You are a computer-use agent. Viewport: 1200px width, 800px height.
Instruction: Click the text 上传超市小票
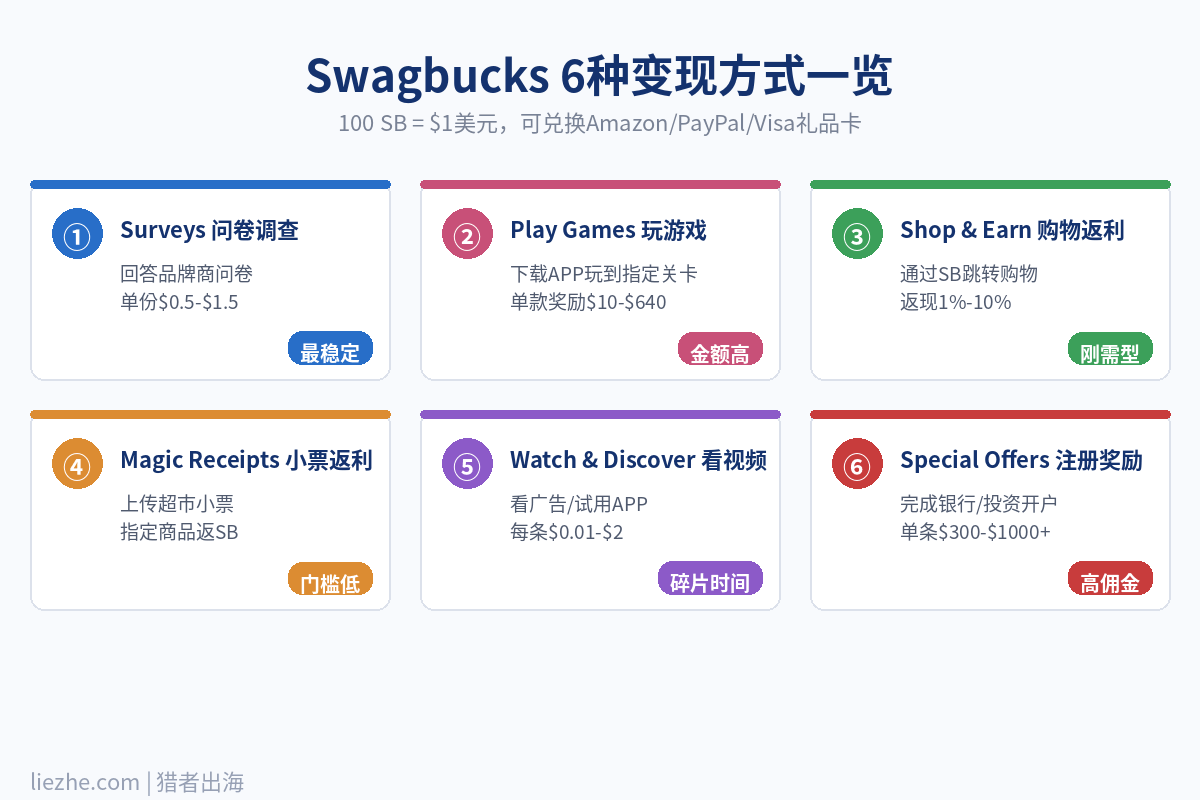point(177,504)
